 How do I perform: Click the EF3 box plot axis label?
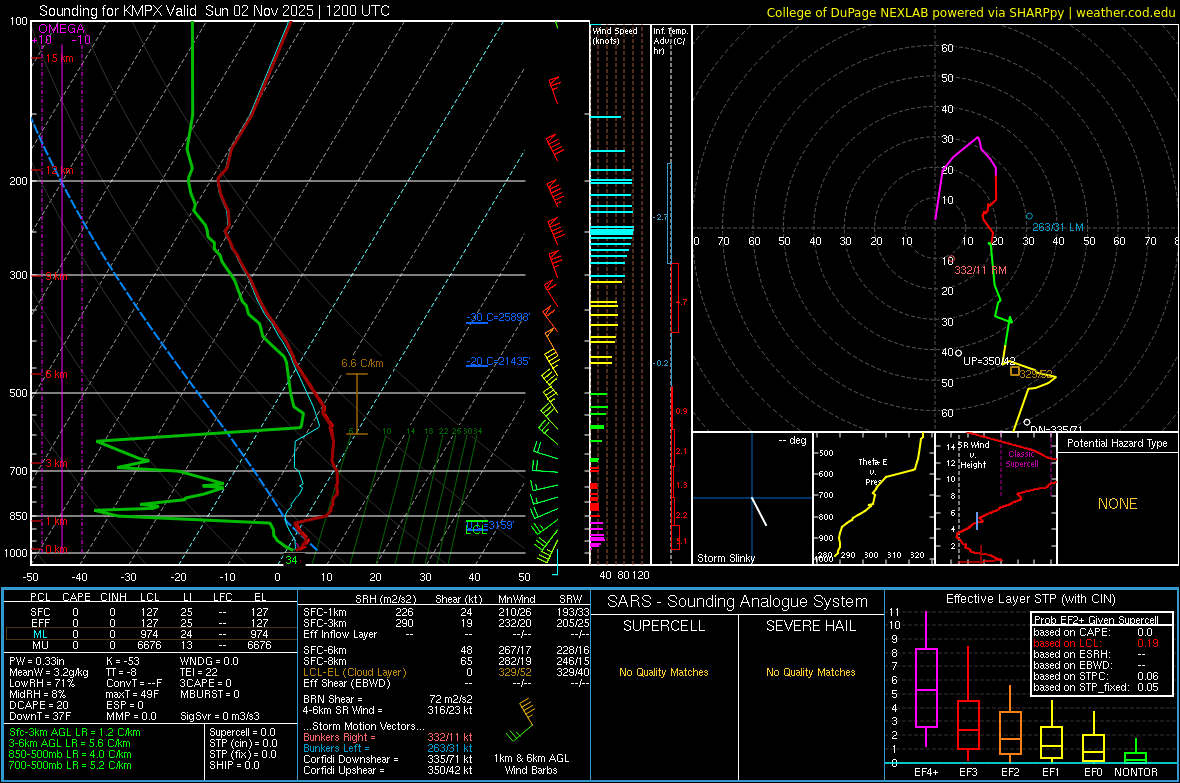coord(968,772)
